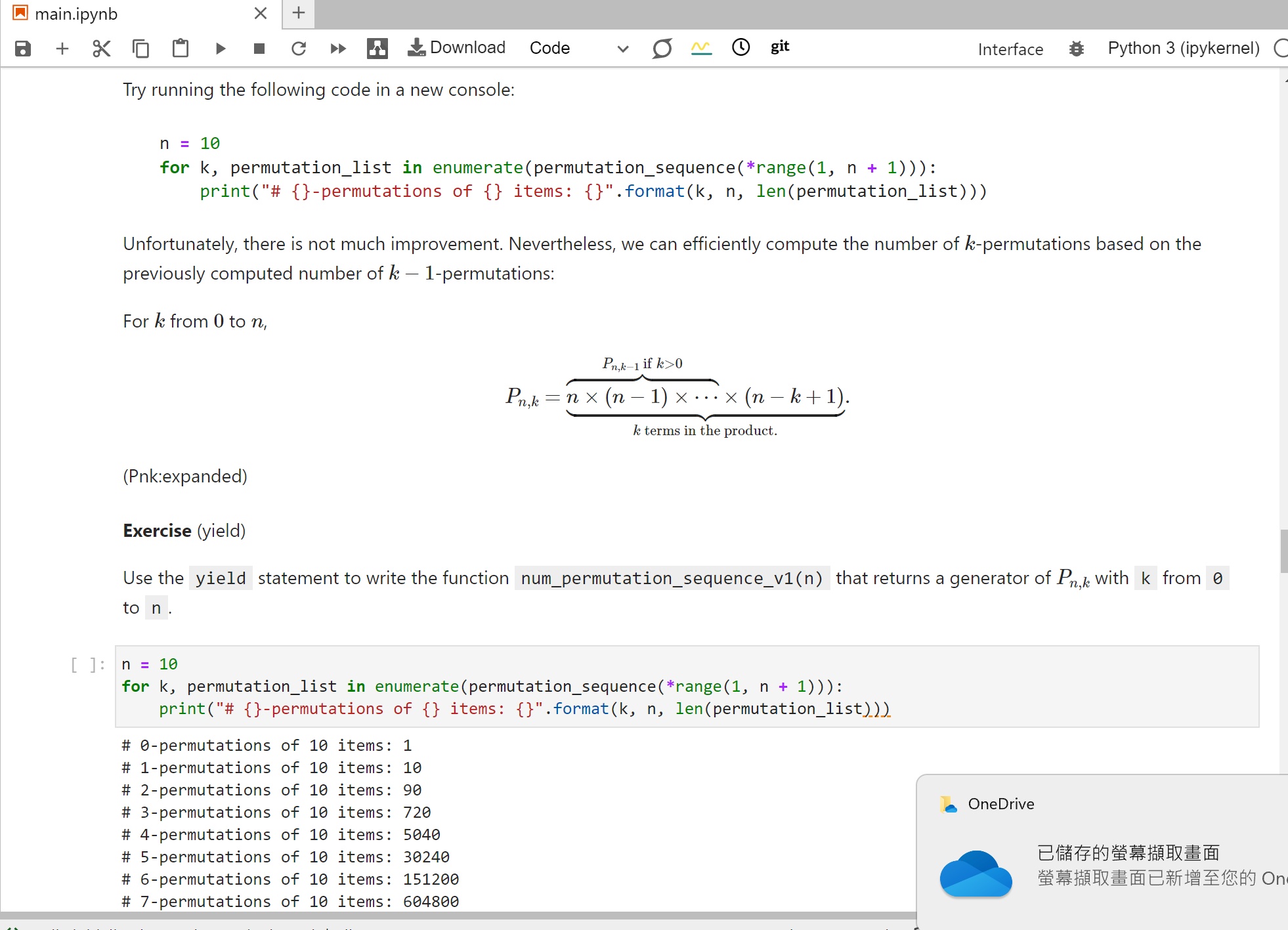The width and height of the screenshot is (1288, 930).
Task: Run the selected cell
Action: pos(221,49)
